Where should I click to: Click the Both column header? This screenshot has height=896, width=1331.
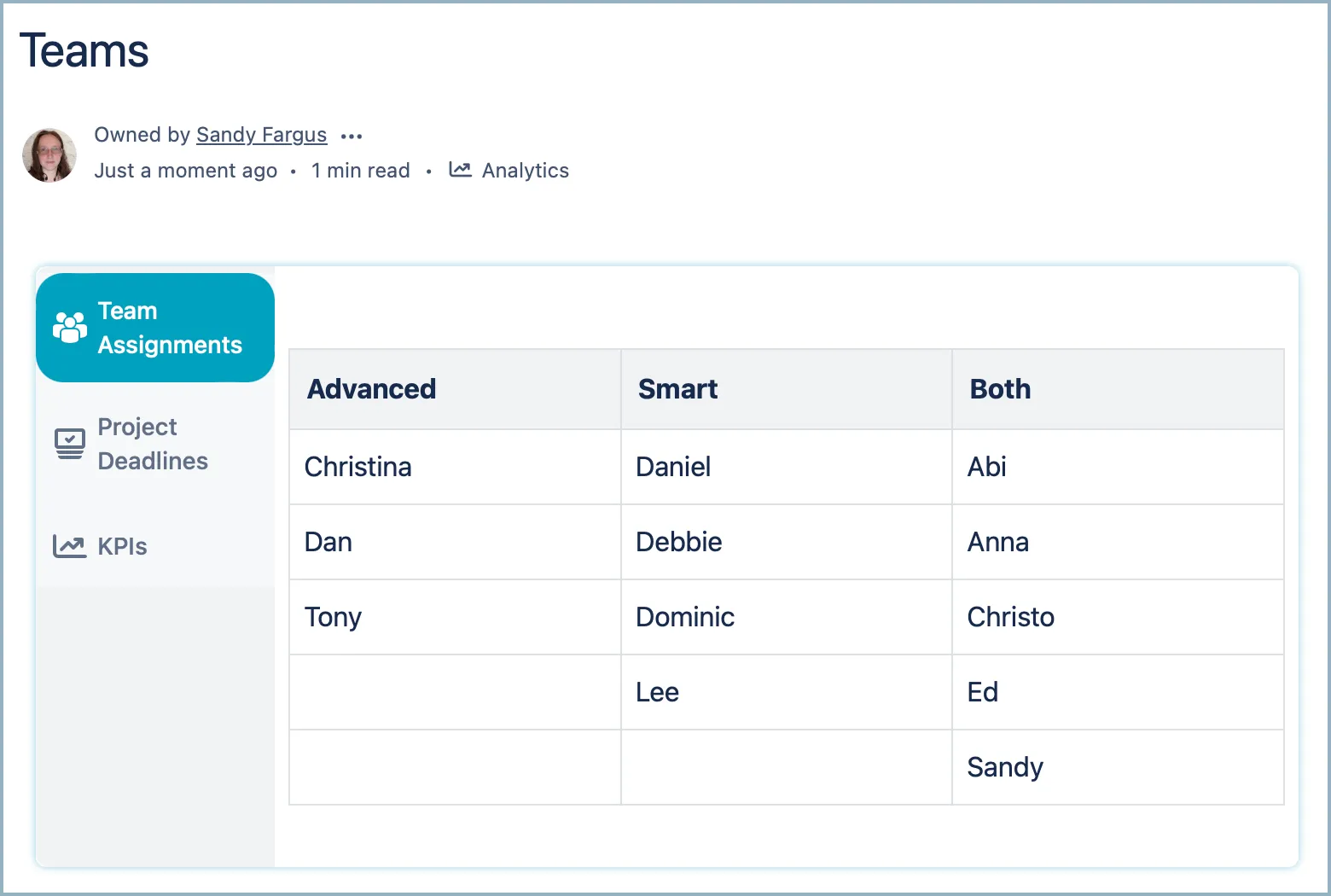click(1118, 389)
